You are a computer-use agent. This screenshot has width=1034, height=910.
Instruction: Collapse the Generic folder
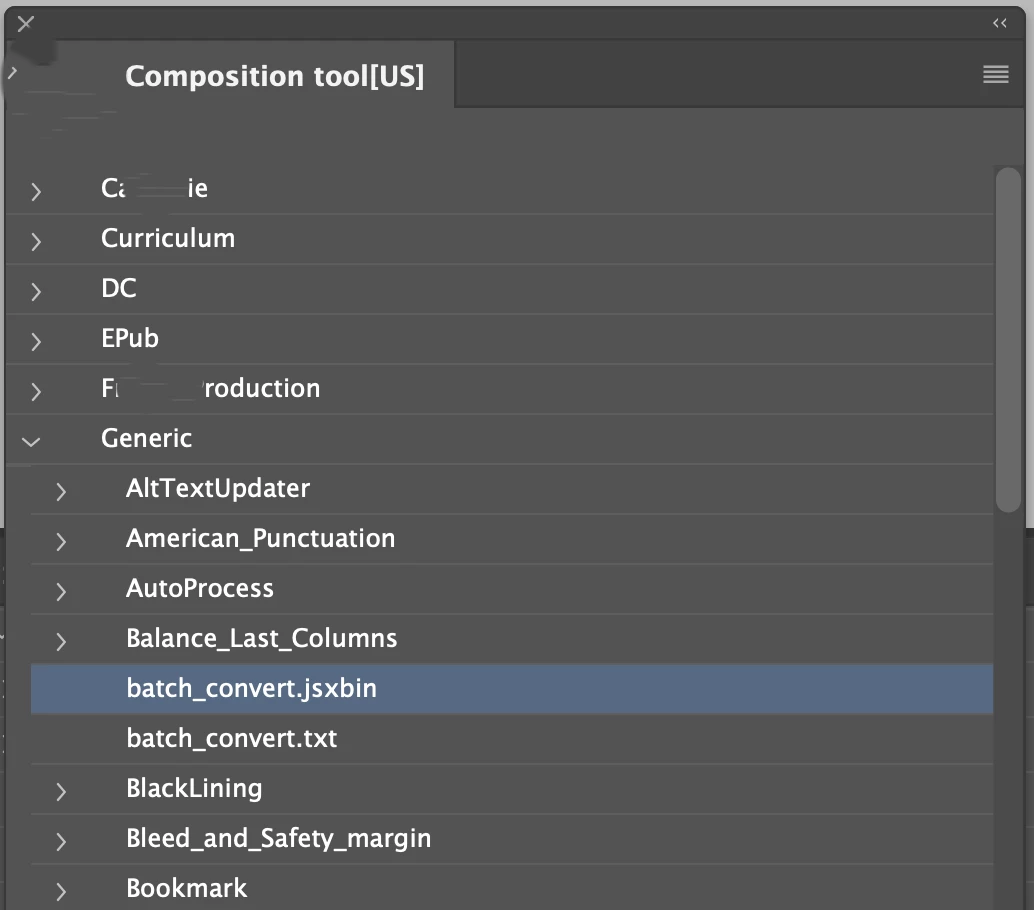coord(33,439)
